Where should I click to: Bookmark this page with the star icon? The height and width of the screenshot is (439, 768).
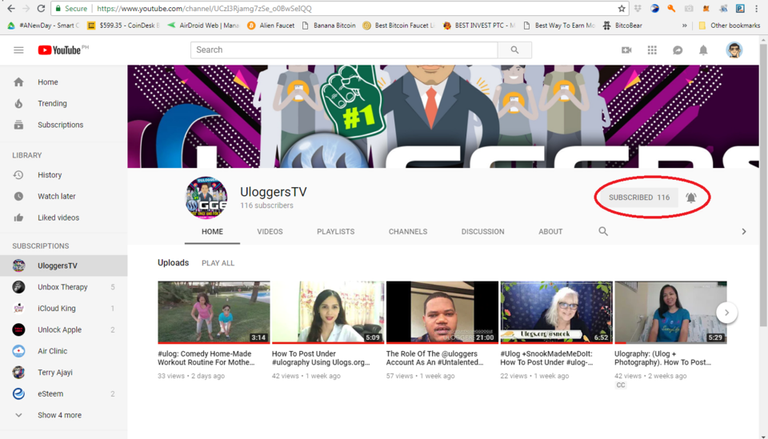coord(622,8)
